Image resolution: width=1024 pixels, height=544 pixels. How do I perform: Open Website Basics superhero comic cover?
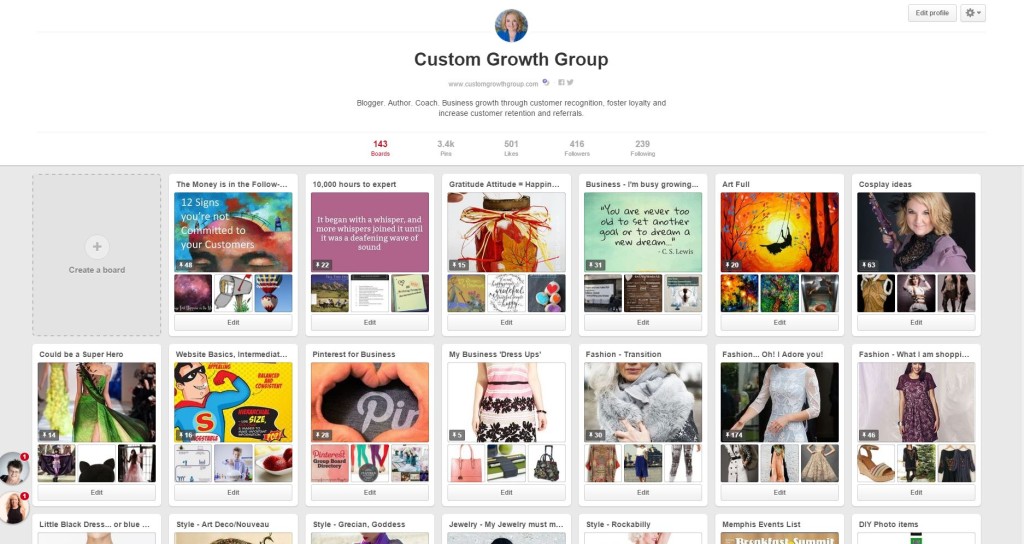pyautogui.click(x=233, y=402)
